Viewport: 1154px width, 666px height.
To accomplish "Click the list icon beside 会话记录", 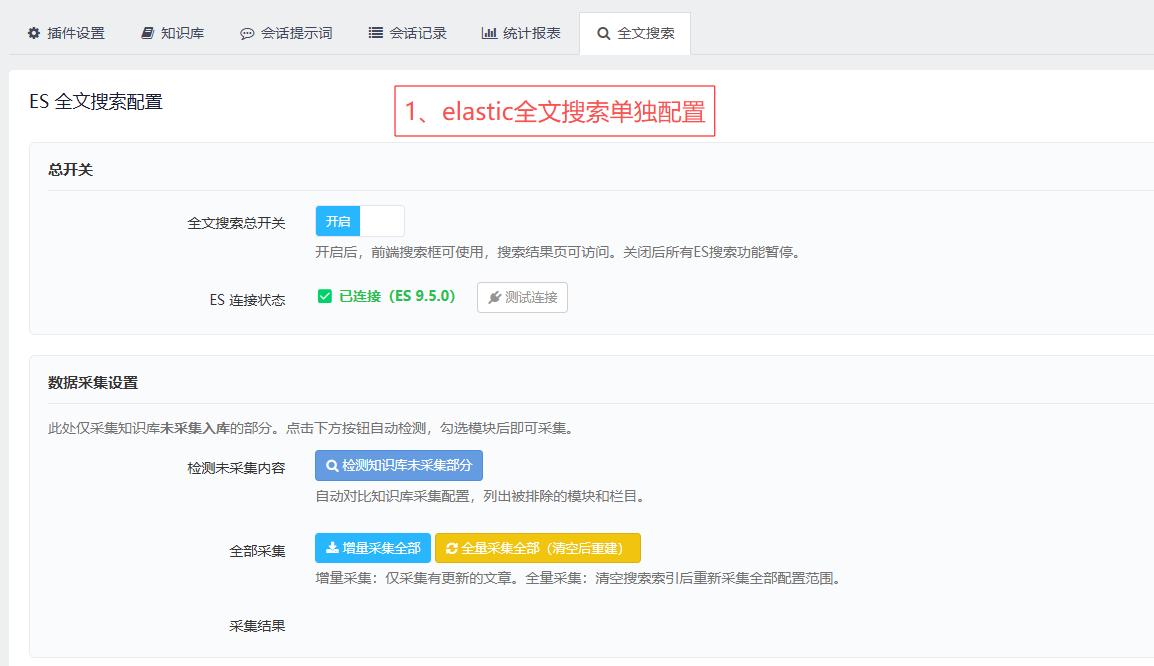I will point(375,33).
